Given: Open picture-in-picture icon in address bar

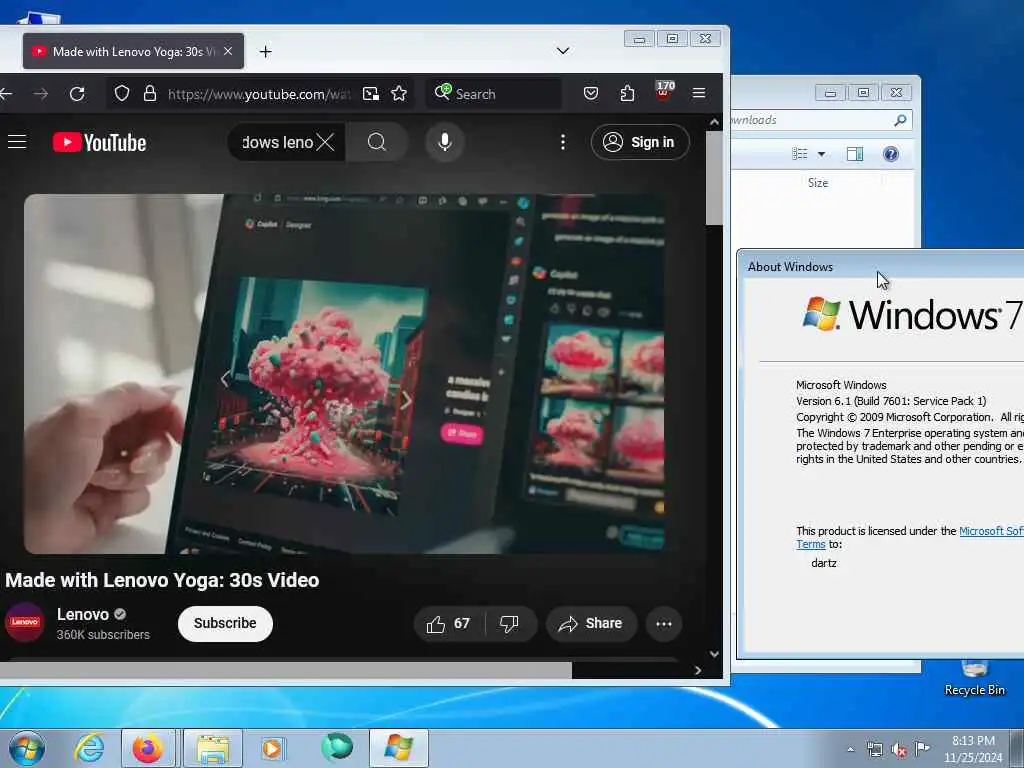Looking at the screenshot, I should 371,94.
